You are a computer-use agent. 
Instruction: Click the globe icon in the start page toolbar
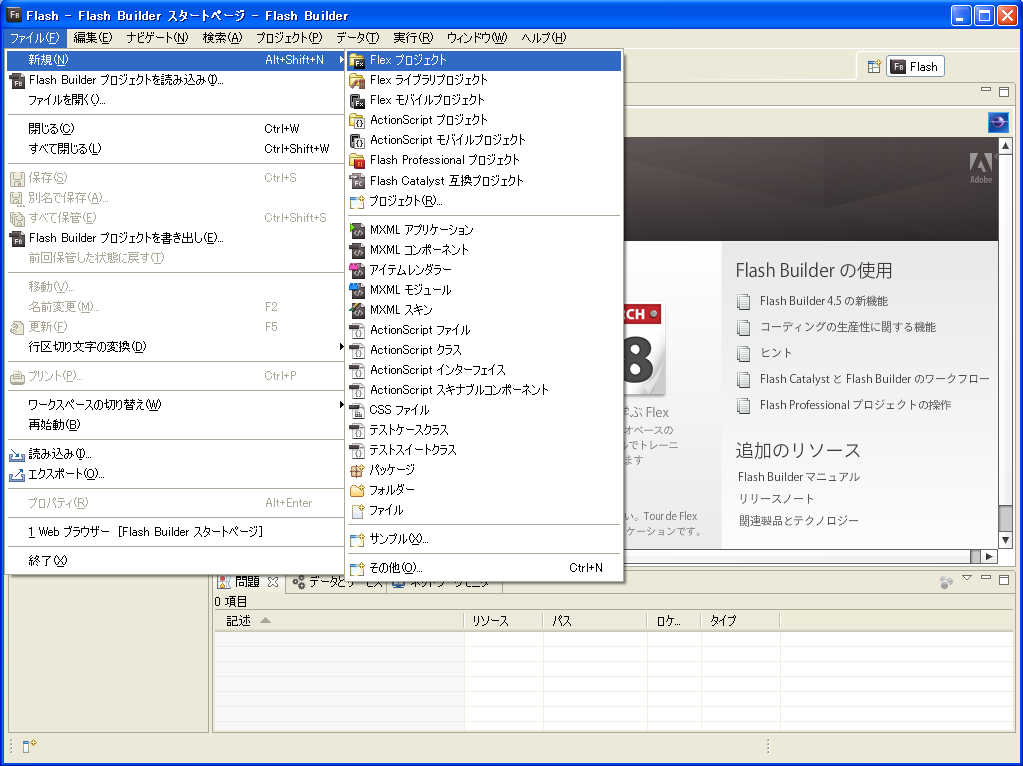click(998, 122)
